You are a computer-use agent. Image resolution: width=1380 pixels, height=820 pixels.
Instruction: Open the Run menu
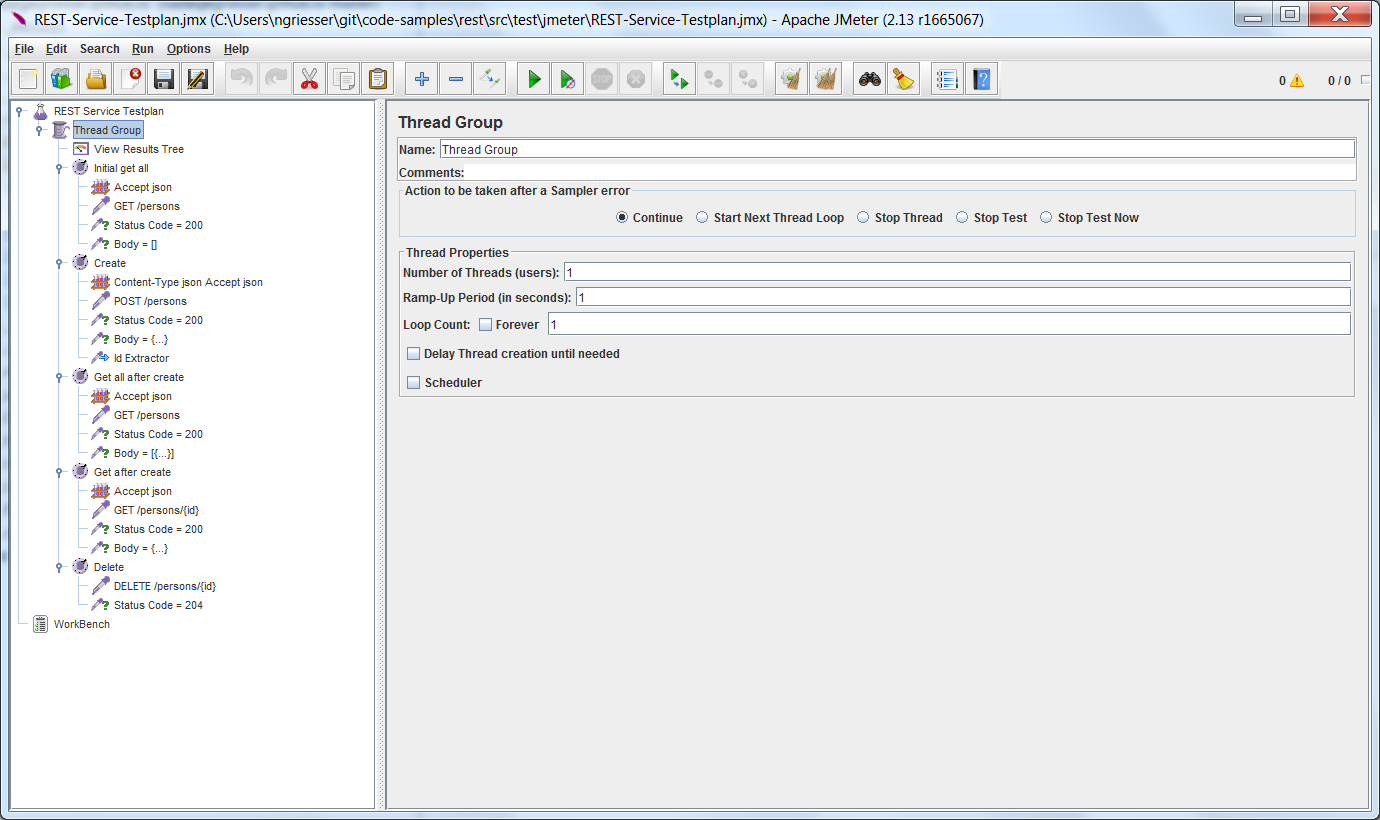click(x=143, y=48)
